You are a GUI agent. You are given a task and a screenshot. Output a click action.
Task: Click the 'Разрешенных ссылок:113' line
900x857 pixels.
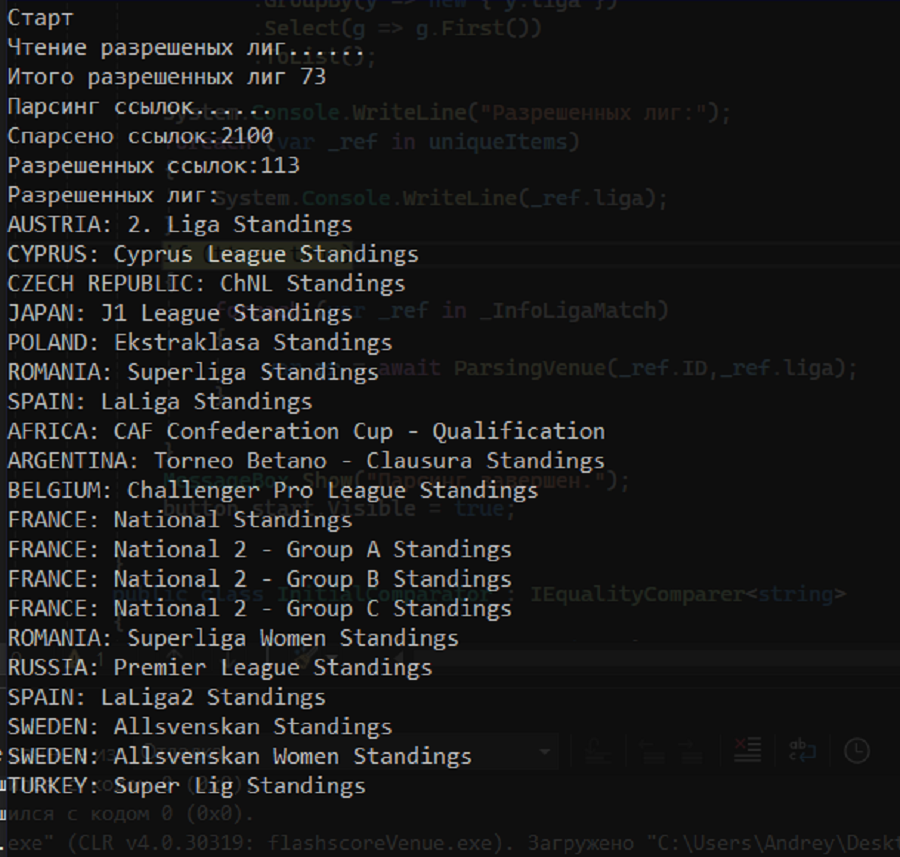(x=153, y=165)
